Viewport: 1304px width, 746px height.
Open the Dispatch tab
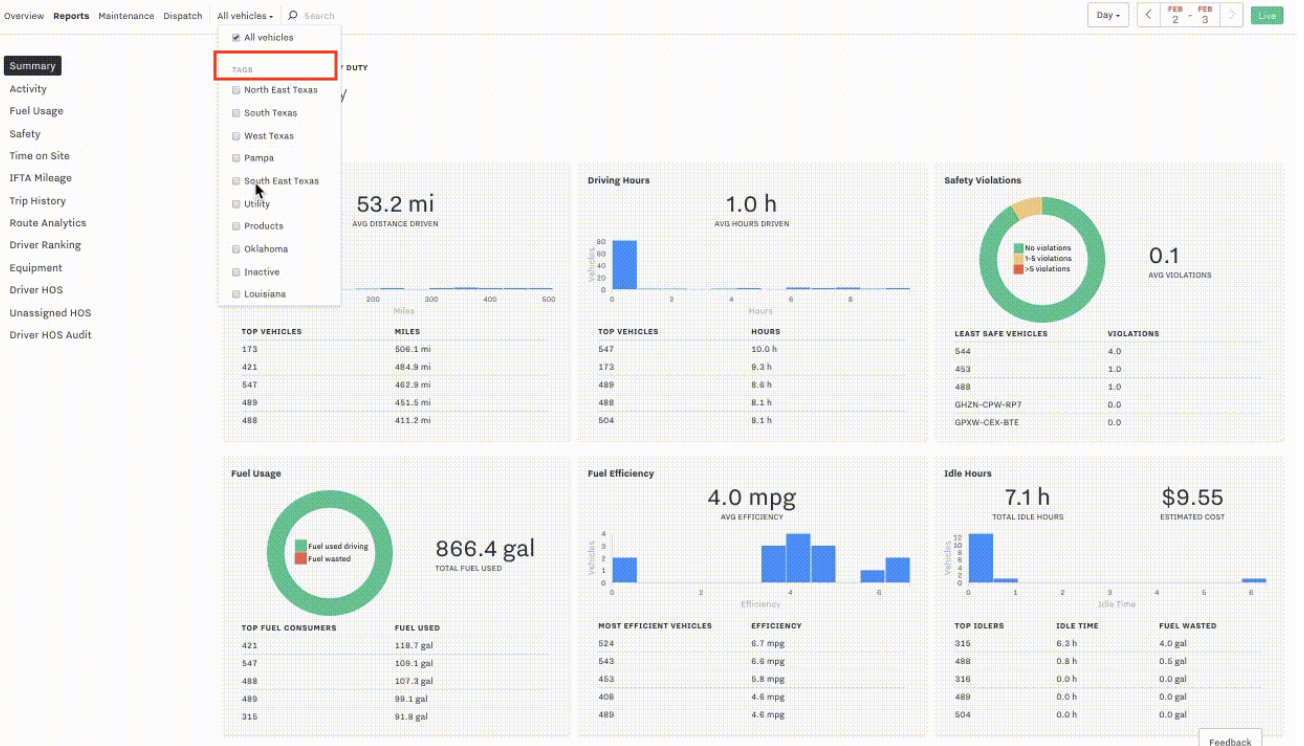[x=183, y=16]
